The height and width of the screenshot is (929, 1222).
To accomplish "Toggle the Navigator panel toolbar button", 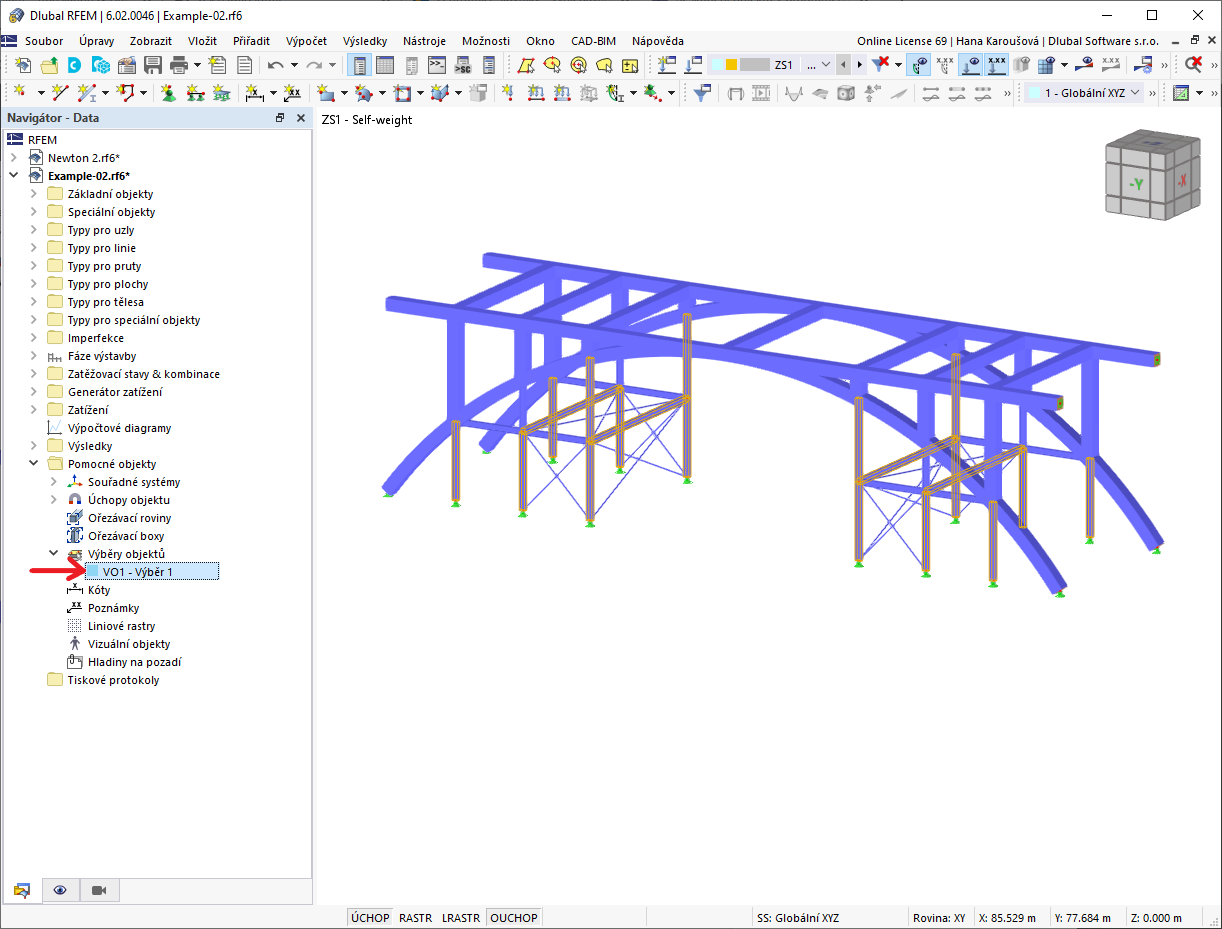I will tap(360, 65).
